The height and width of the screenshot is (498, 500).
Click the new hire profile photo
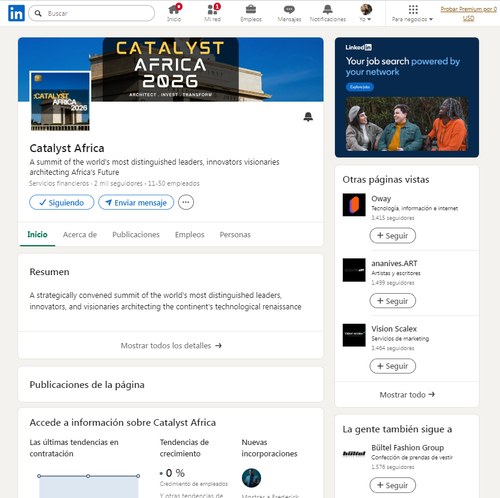click(x=251, y=478)
